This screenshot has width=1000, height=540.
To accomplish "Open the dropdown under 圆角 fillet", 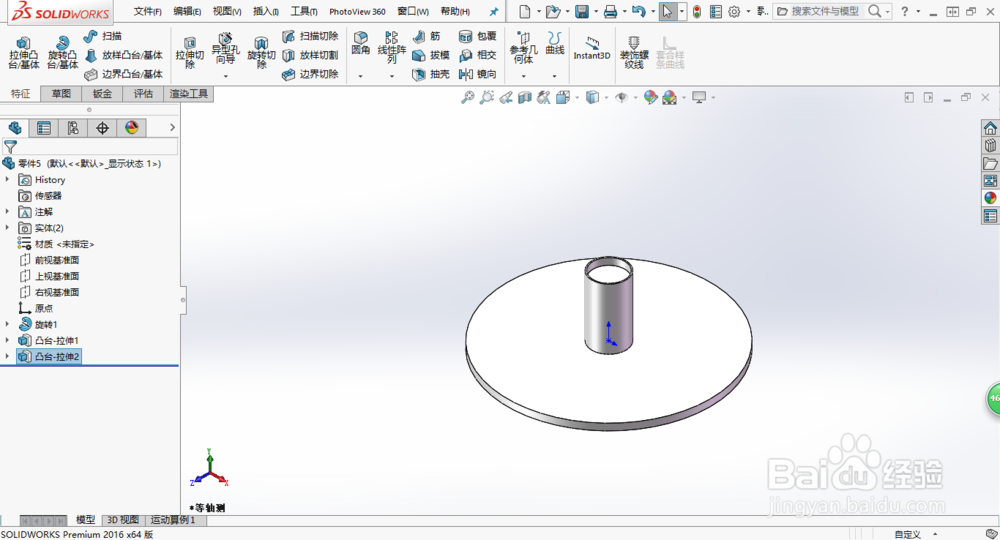I will [360, 77].
